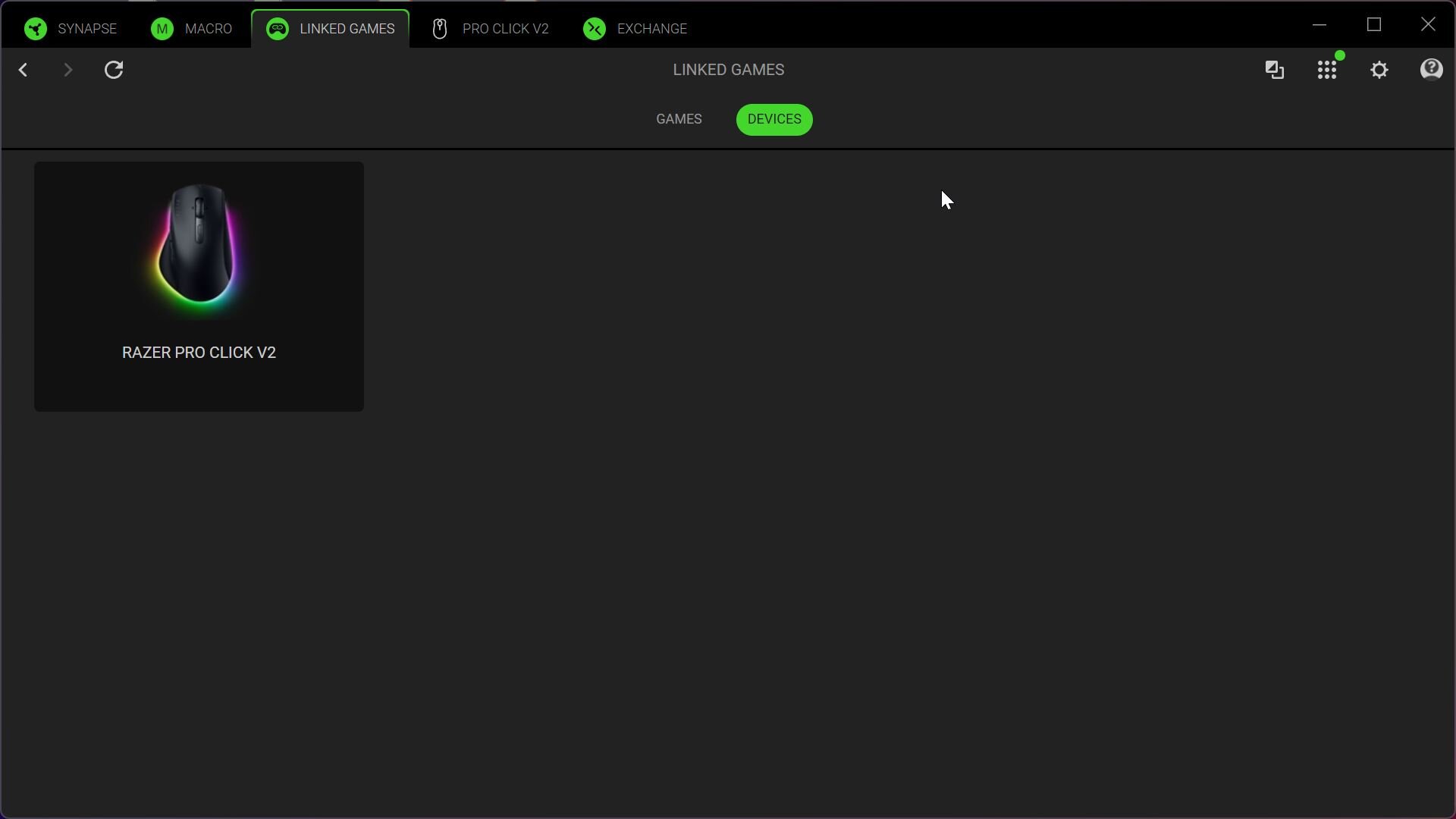
Task: Select the green Devices pill button
Action: [774, 120]
